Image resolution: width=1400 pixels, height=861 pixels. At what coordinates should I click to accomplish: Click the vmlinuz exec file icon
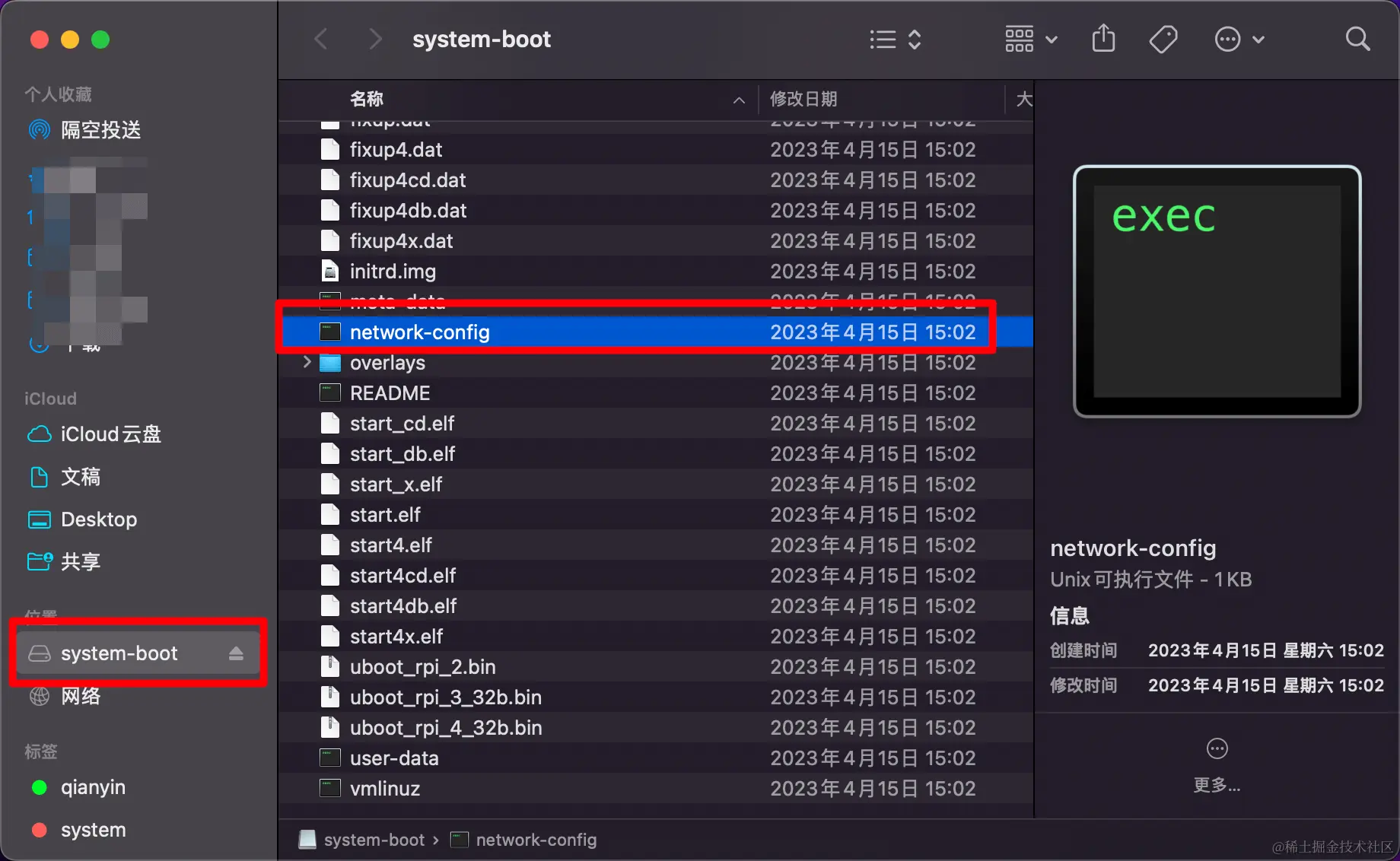pyautogui.click(x=330, y=789)
